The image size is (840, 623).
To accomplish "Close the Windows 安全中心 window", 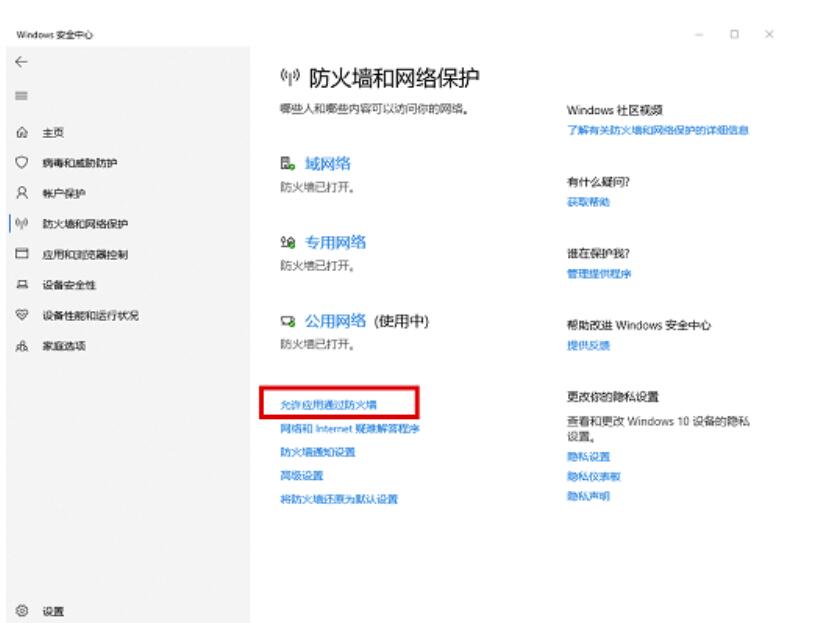I will (x=769, y=34).
